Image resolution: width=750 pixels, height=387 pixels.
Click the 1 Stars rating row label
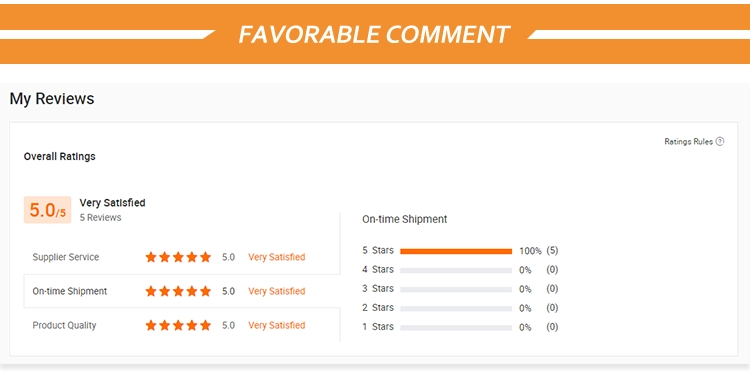click(378, 327)
